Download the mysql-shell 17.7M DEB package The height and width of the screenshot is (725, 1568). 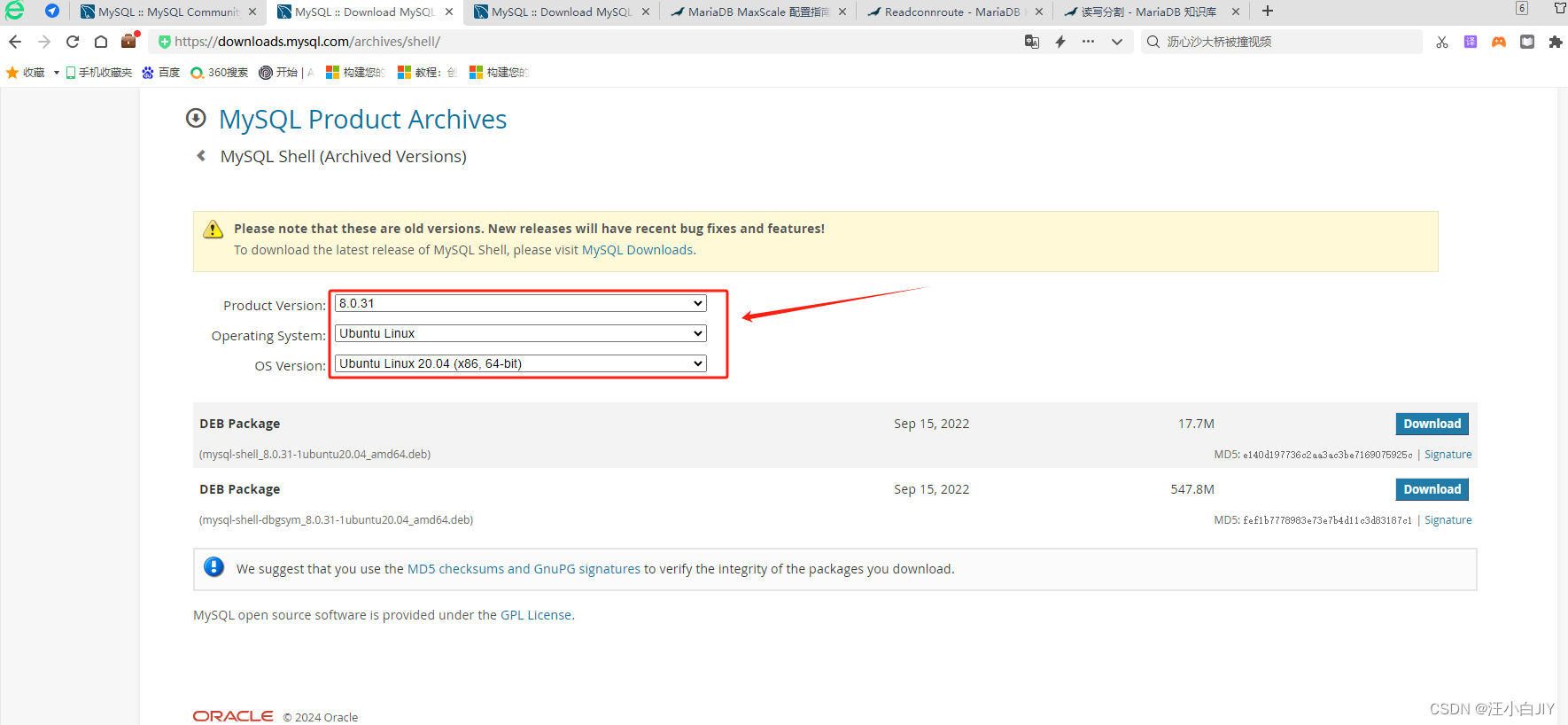[x=1432, y=424]
